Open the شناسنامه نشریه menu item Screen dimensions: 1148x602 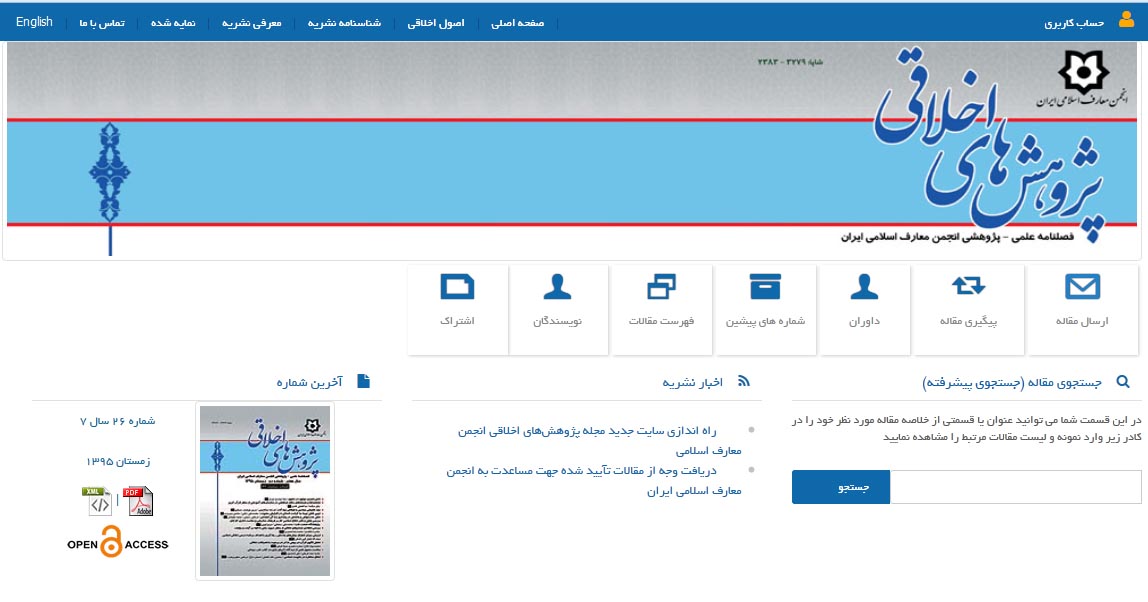[x=344, y=23]
